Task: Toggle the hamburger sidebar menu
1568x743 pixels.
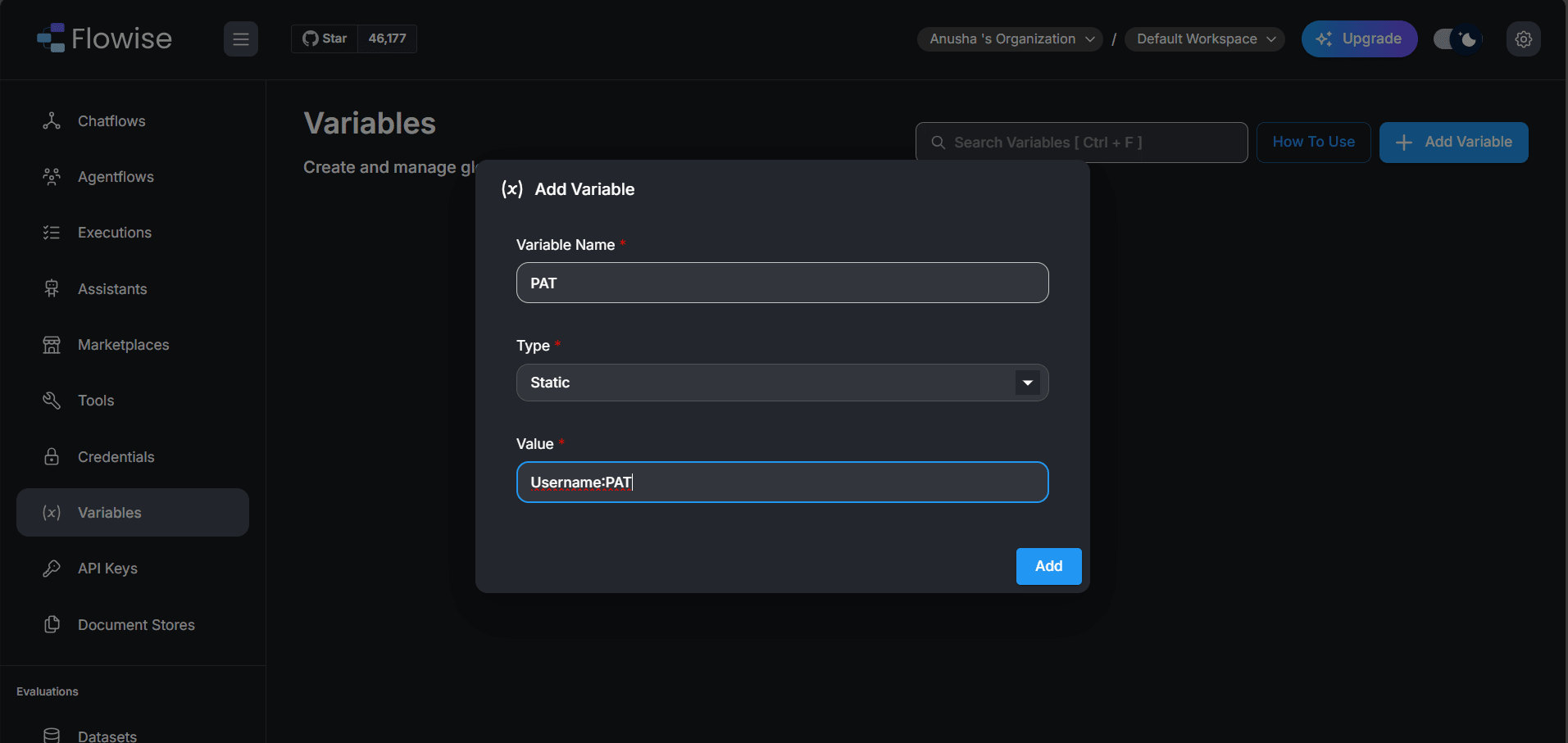Action: click(240, 39)
